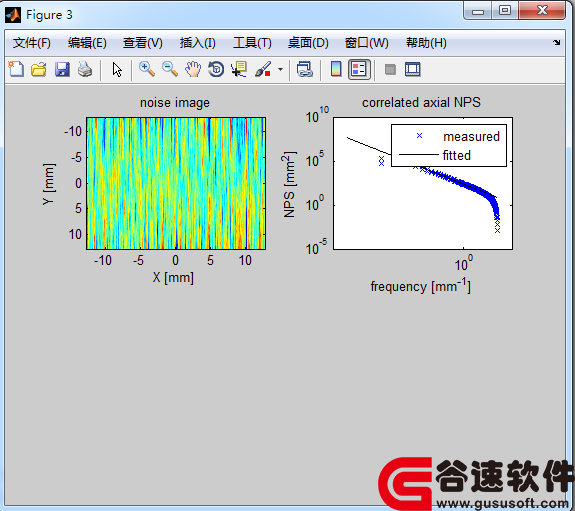Click the correlated axial NPS plot area

pos(423,183)
